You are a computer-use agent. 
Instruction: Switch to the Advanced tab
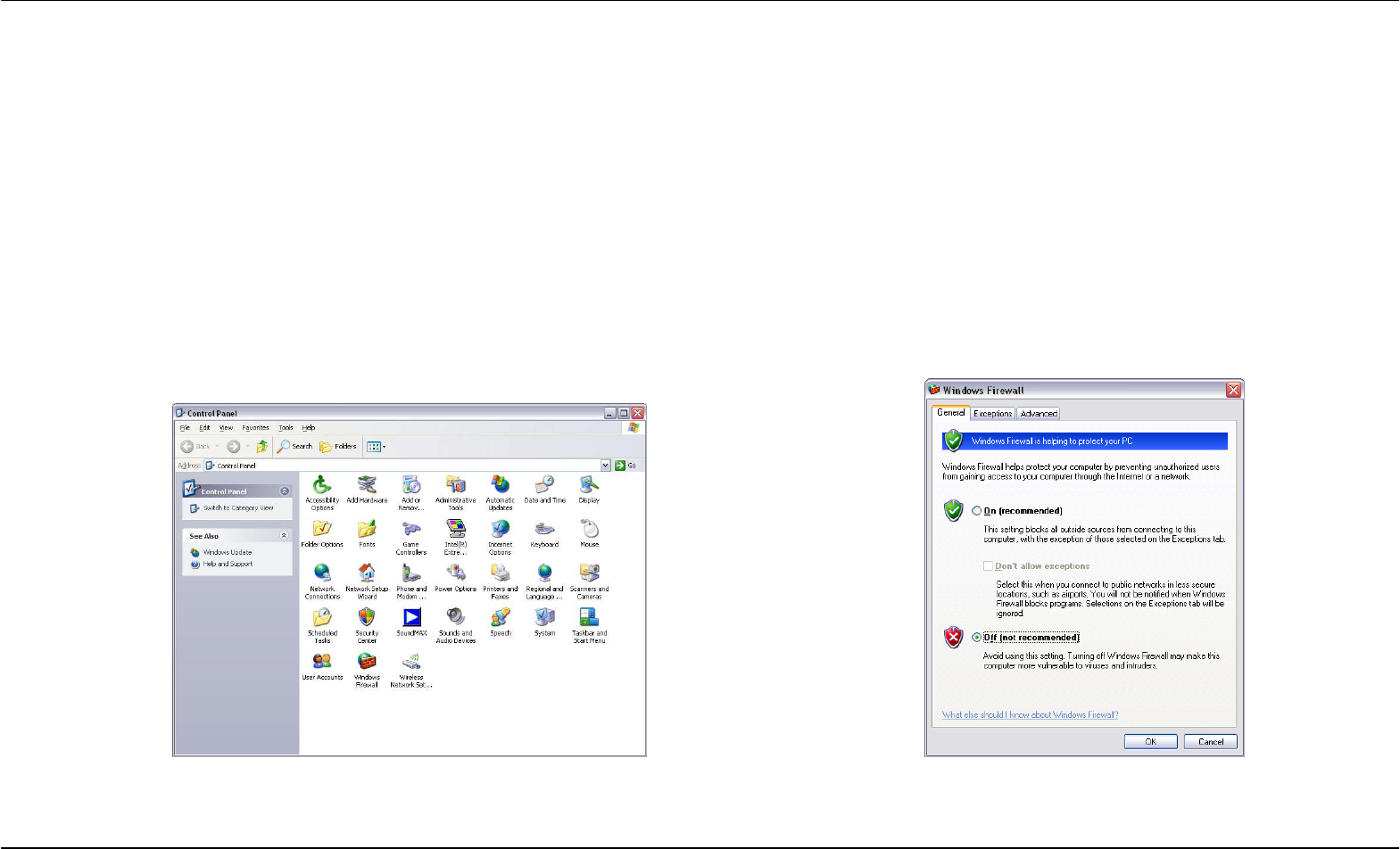coord(1039,414)
